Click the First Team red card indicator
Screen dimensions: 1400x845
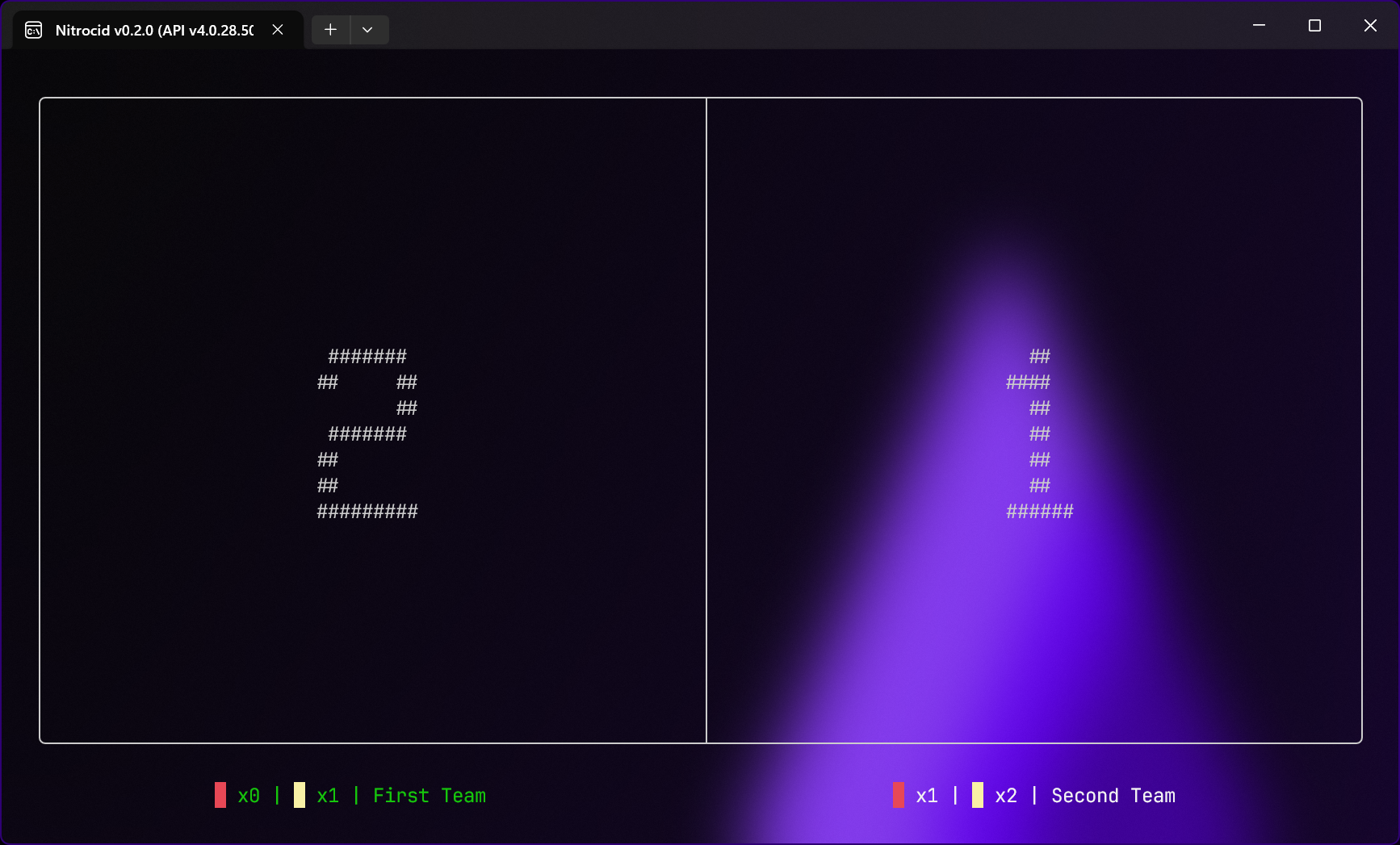point(220,795)
